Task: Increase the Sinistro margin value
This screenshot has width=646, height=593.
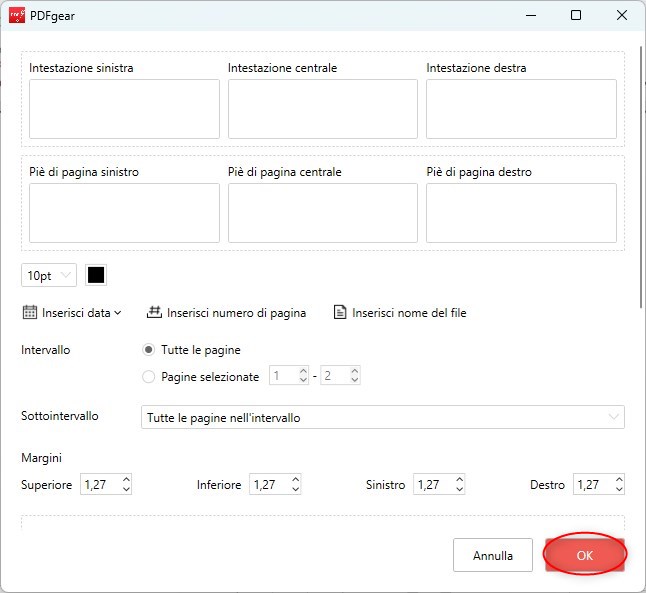Action: (x=460, y=479)
